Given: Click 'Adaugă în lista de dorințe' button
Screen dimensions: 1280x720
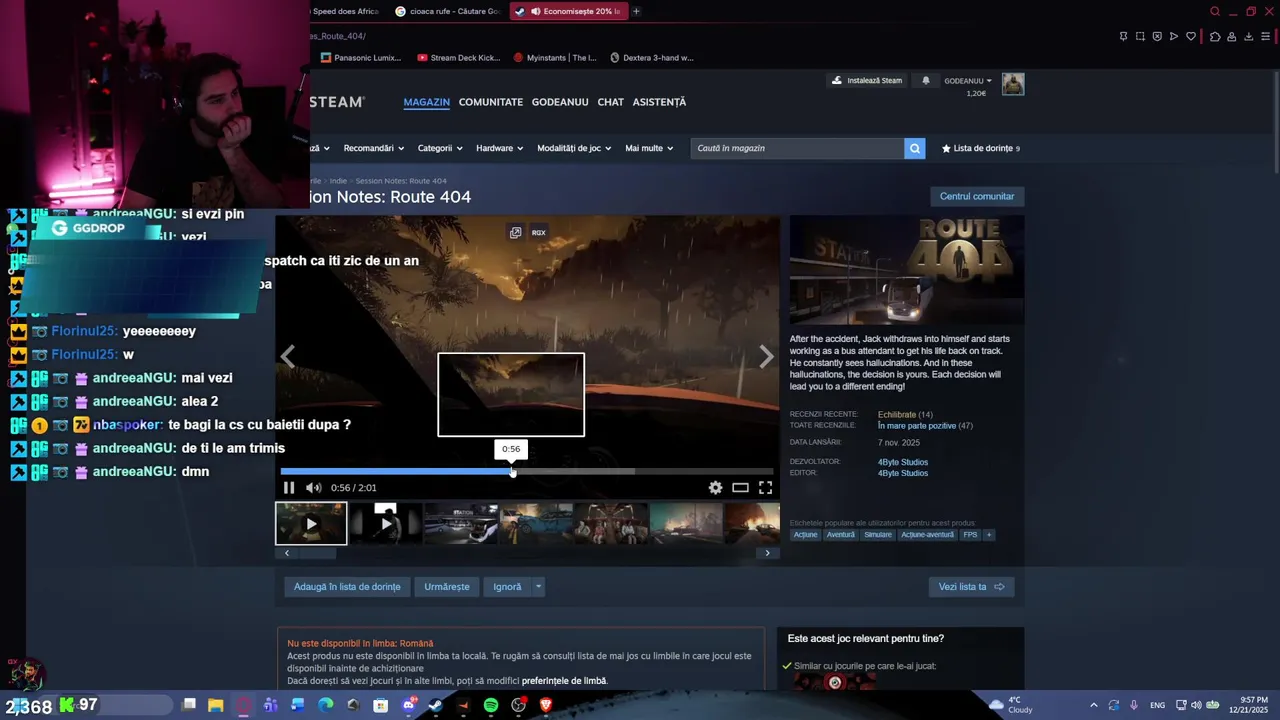Looking at the screenshot, I should 347,587.
